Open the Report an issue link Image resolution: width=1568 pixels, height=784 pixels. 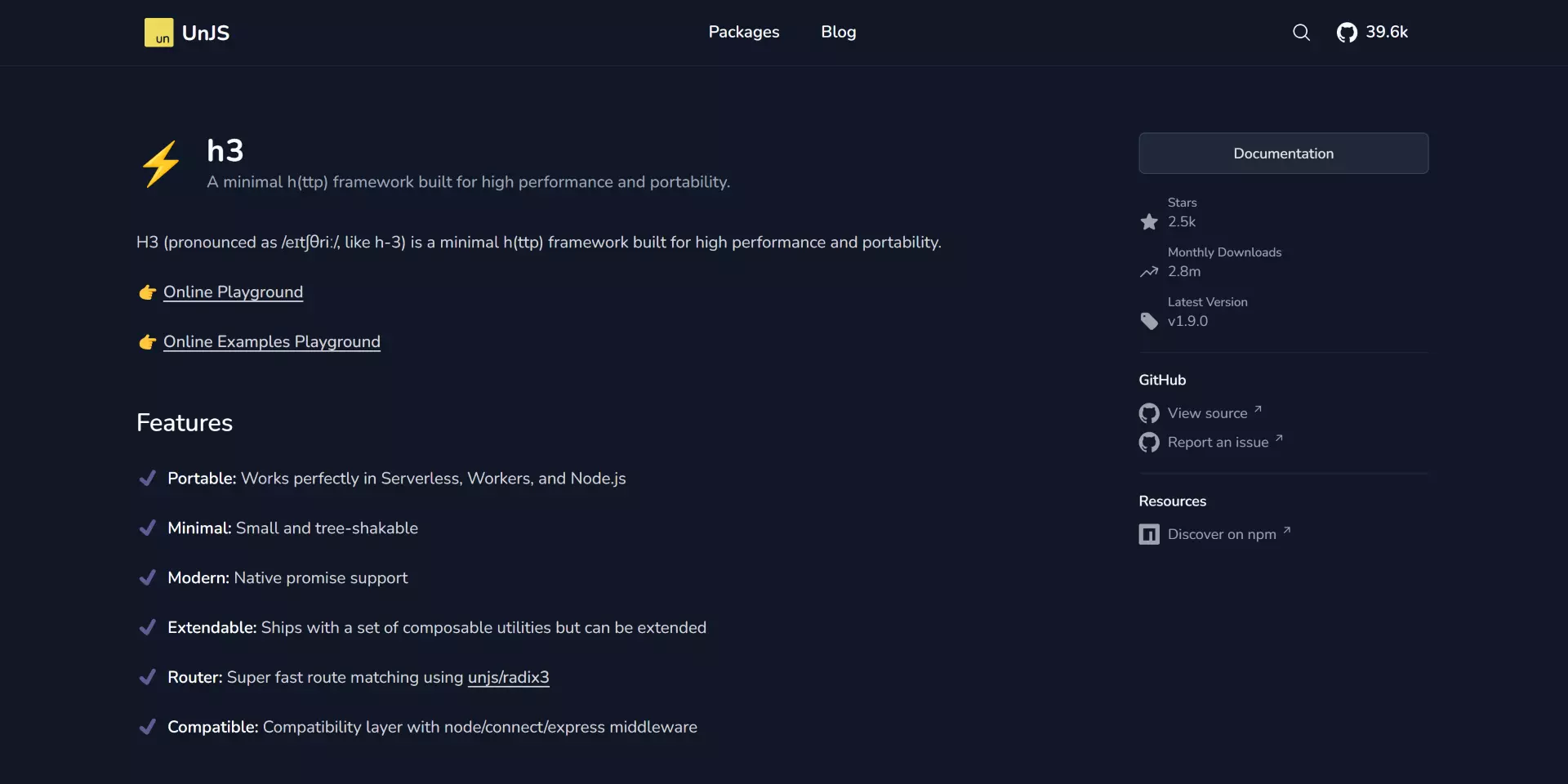pyautogui.click(x=1217, y=442)
